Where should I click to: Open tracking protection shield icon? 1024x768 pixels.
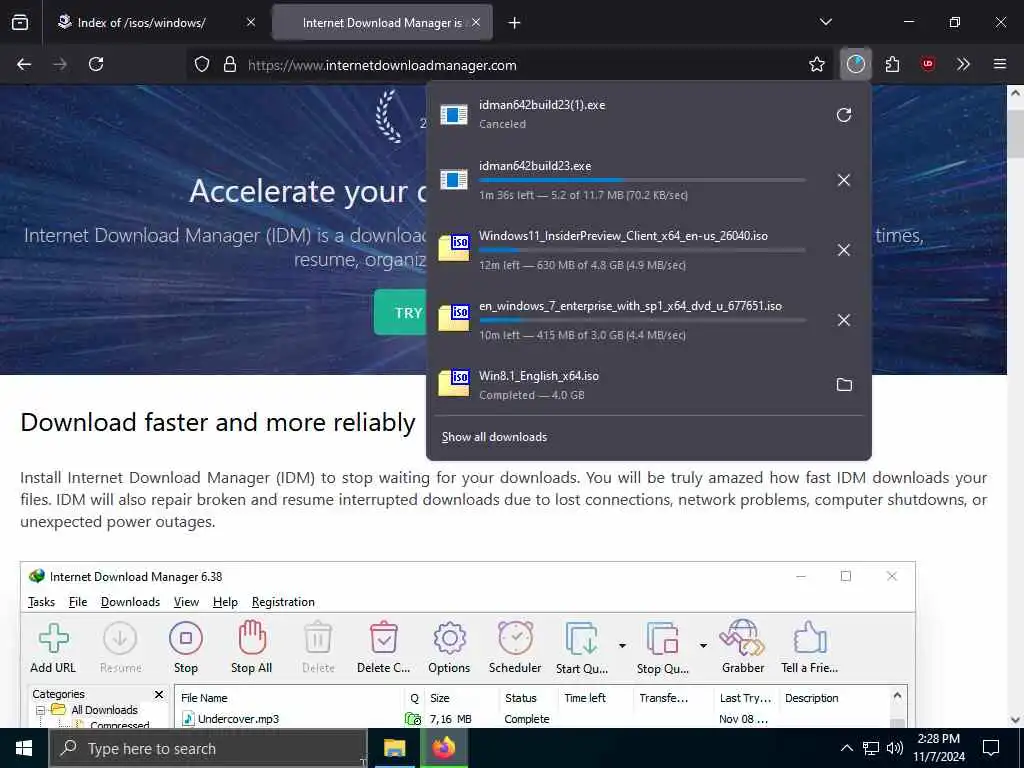point(202,65)
